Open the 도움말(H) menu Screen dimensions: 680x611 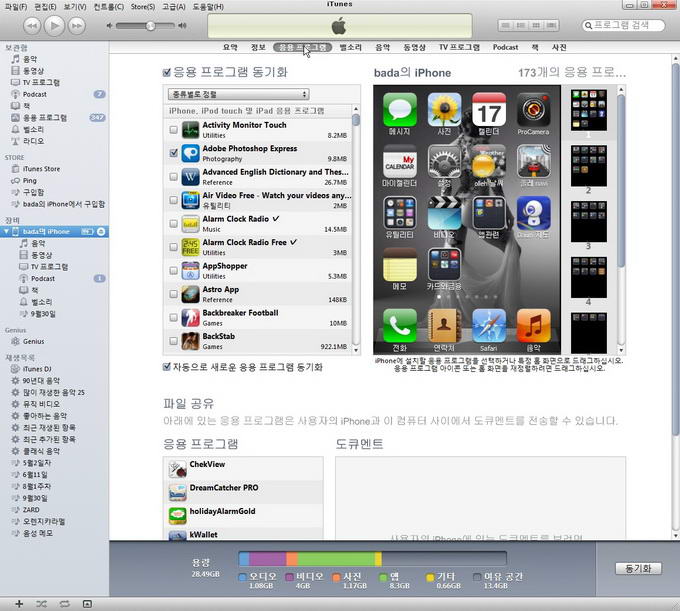208,7
